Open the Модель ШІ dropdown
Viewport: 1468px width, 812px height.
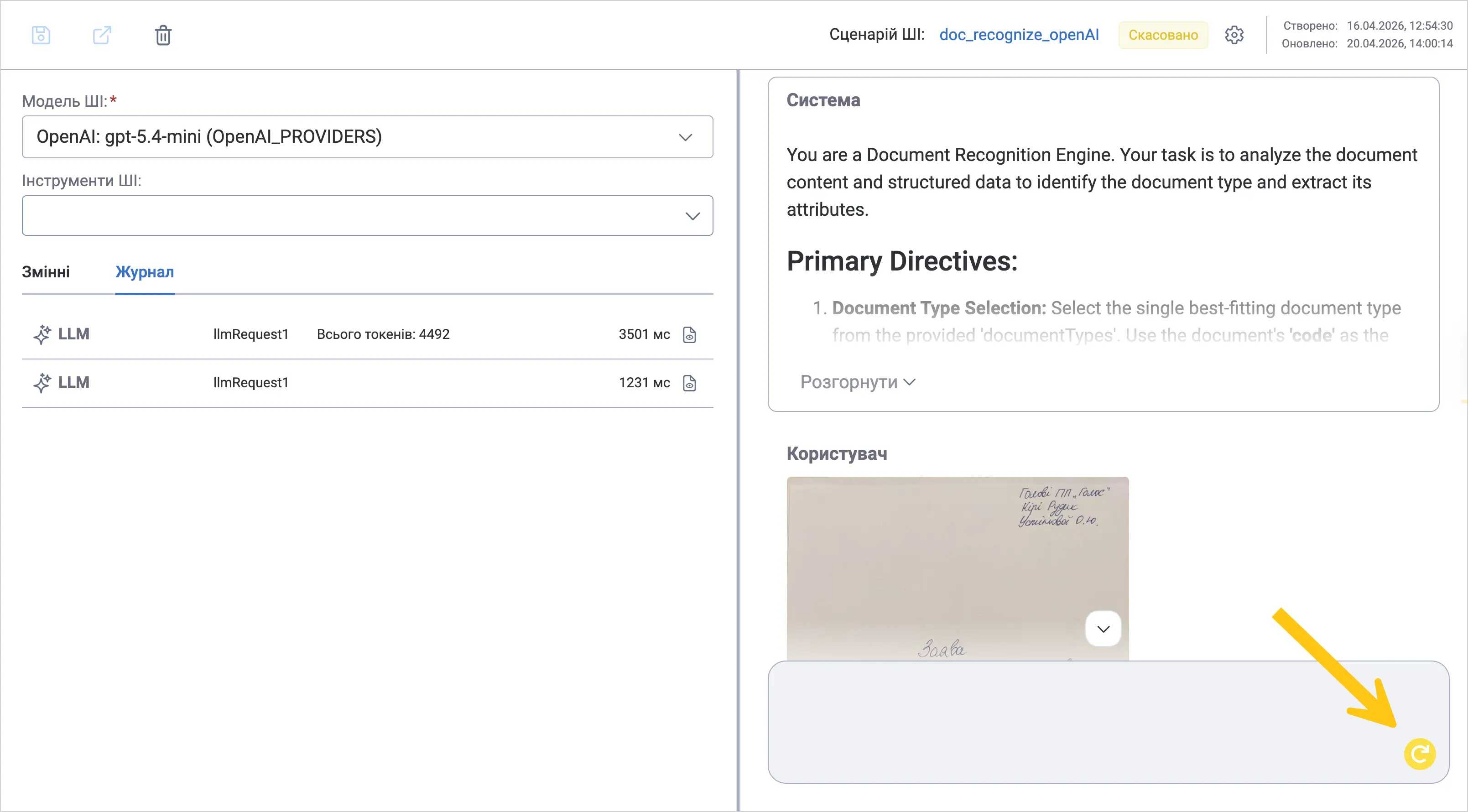coord(368,137)
